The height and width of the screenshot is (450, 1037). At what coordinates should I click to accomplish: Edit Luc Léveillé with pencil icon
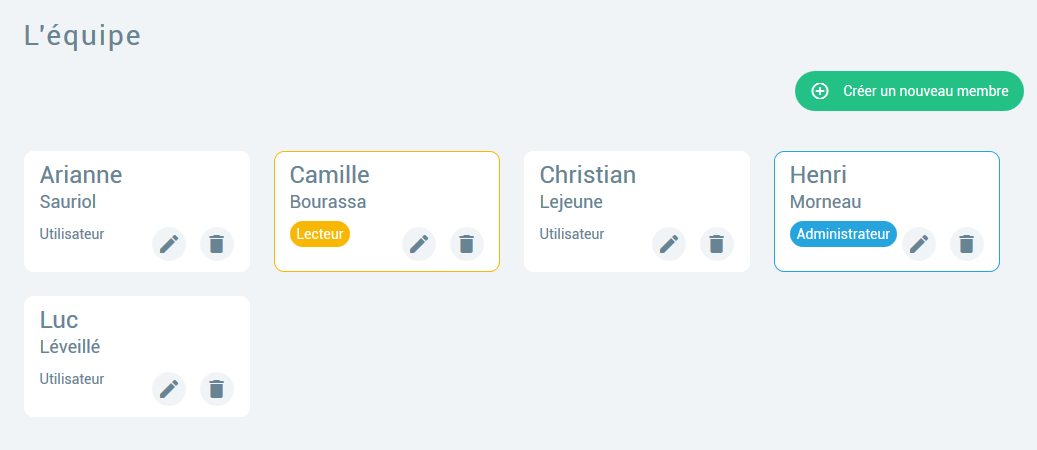(x=169, y=389)
